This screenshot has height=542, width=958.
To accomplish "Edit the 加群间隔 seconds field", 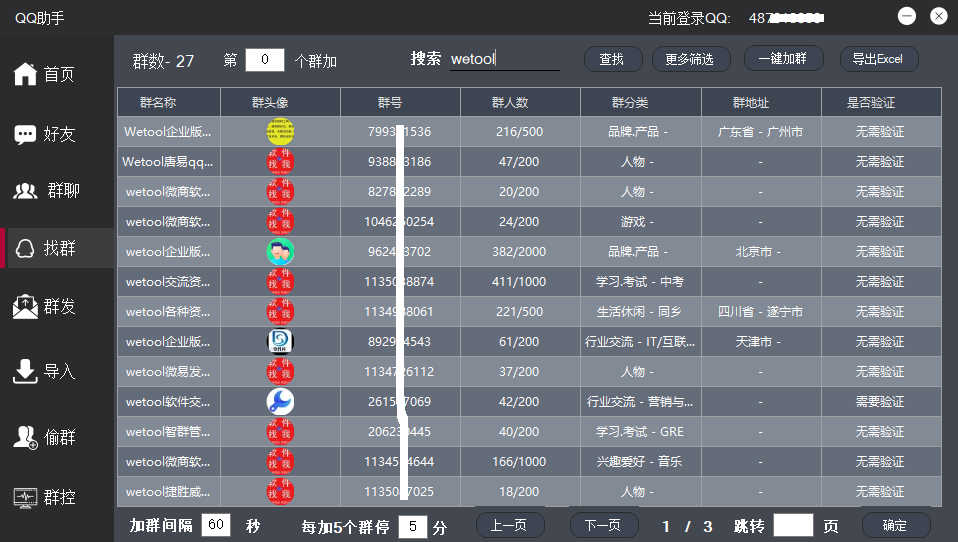I will tap(216, 525).
